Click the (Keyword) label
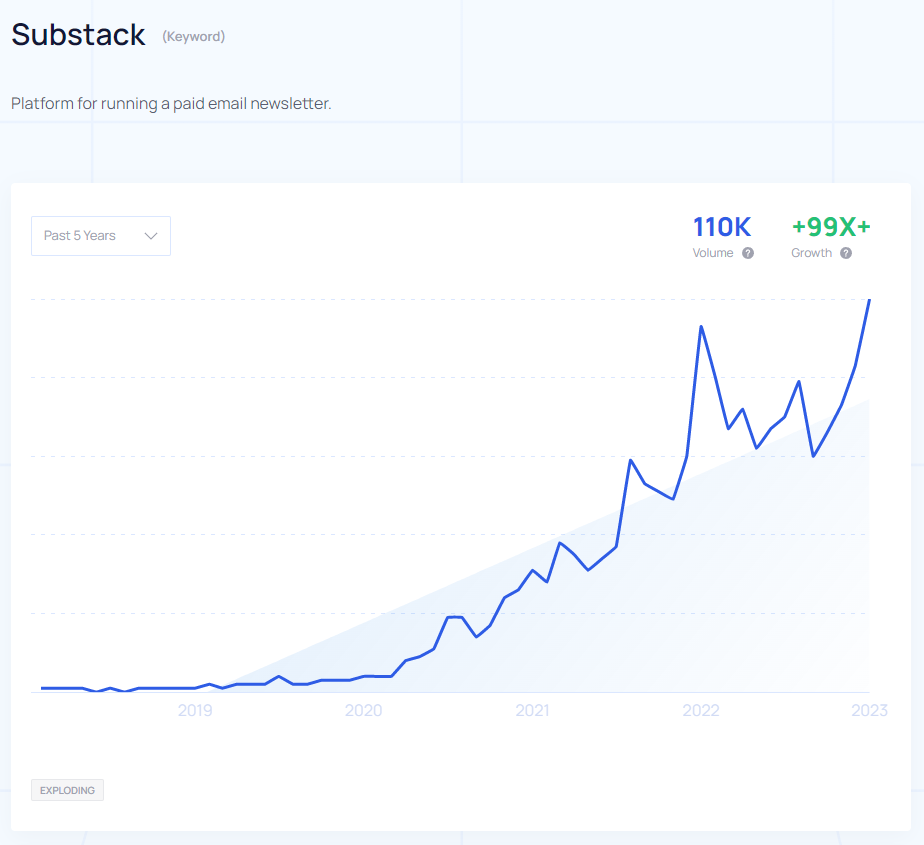Image resolution: width=924 pixels, height=845 pixels. 193,37
